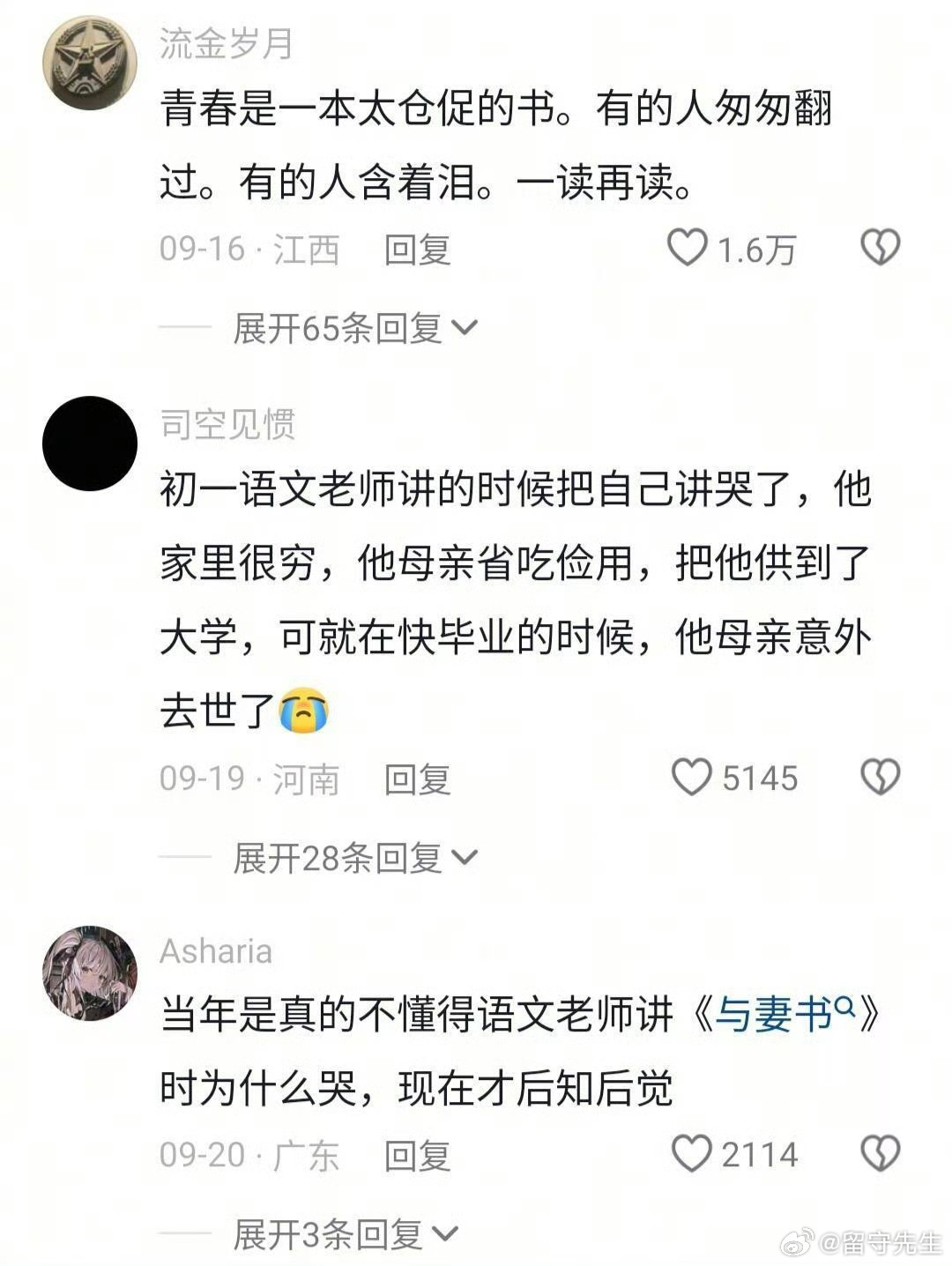Expand 65 replies under first comment
952x1266 pixels.
click(x=355, y=329)
